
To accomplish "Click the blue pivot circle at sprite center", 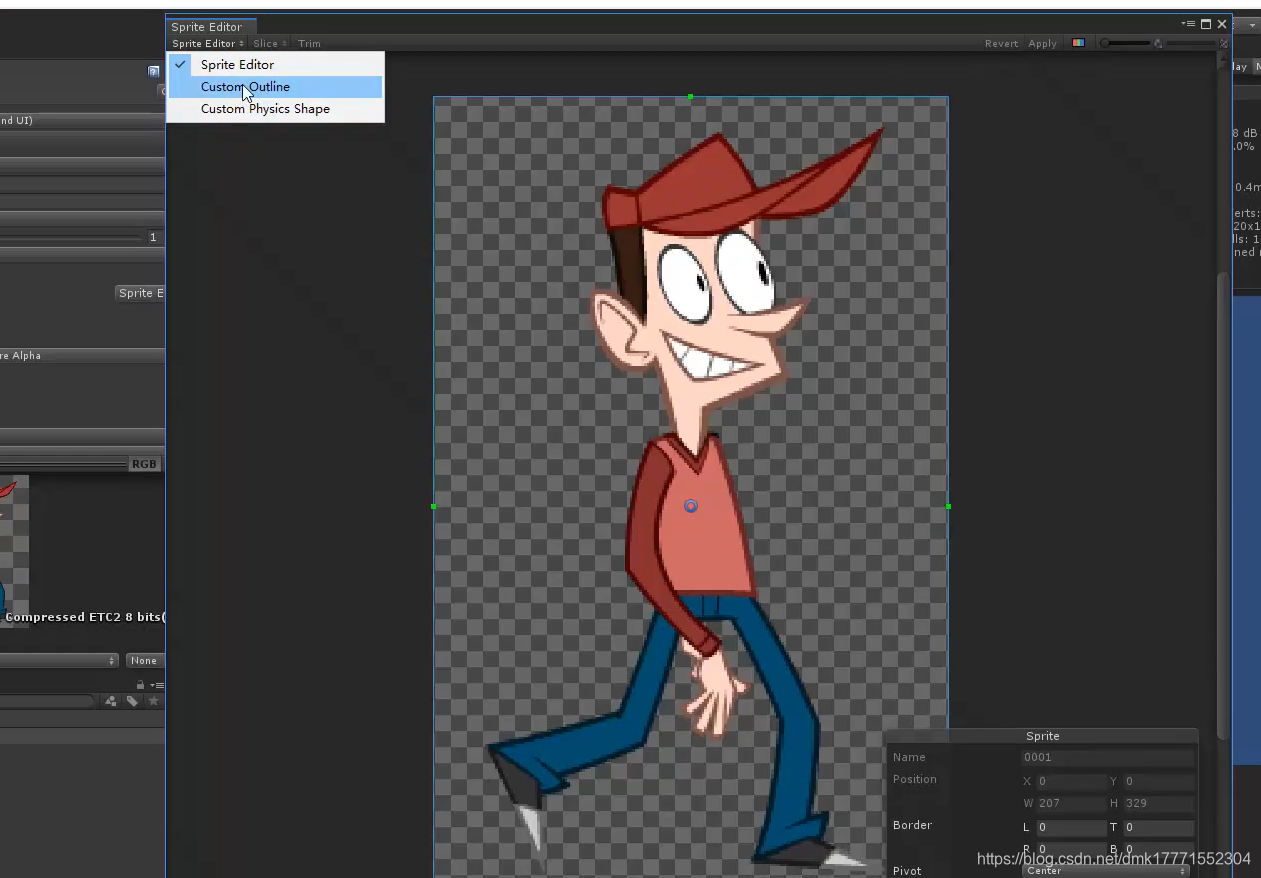I will tap(690, 507).
